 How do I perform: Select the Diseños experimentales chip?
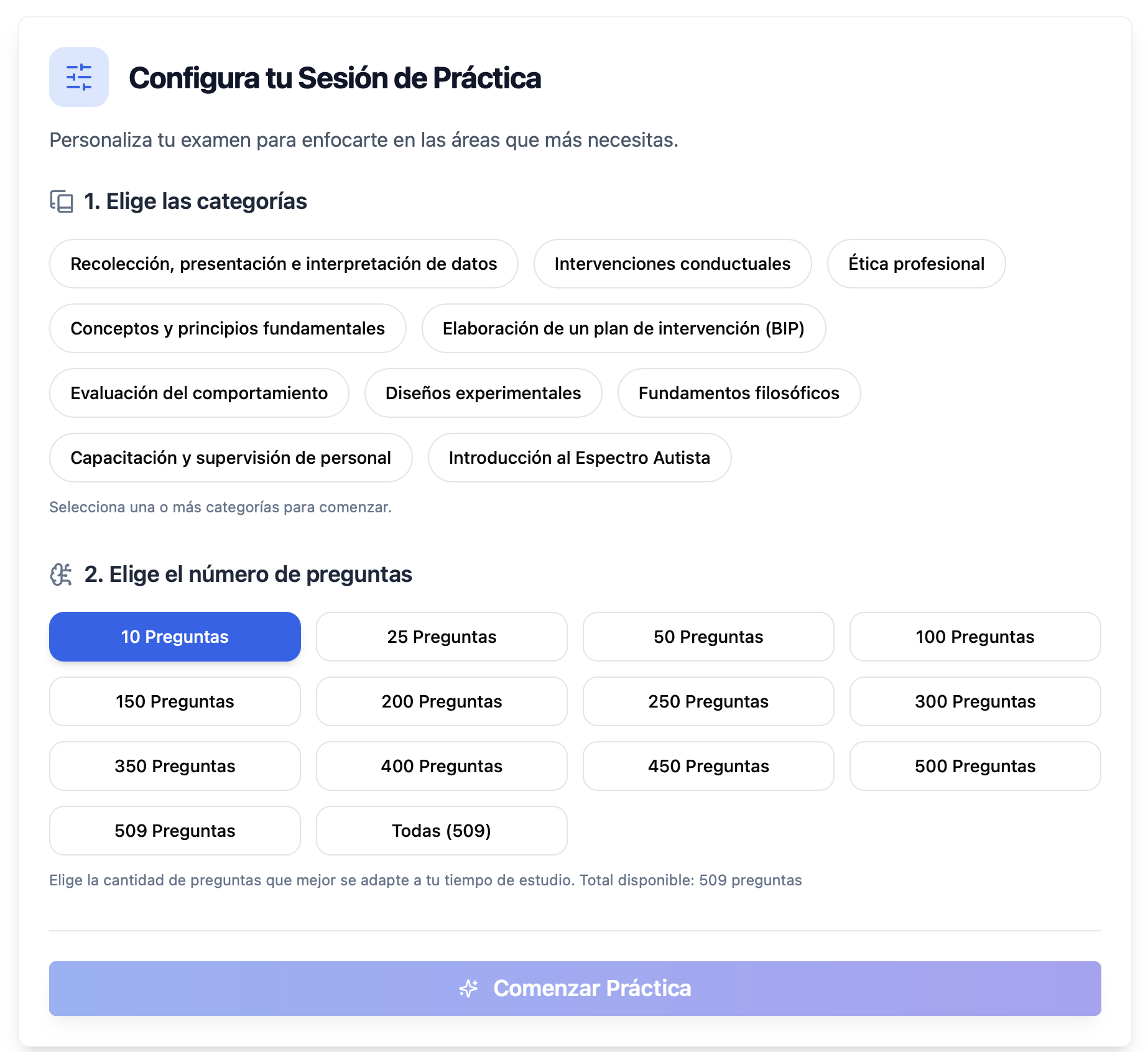(483, 393)
